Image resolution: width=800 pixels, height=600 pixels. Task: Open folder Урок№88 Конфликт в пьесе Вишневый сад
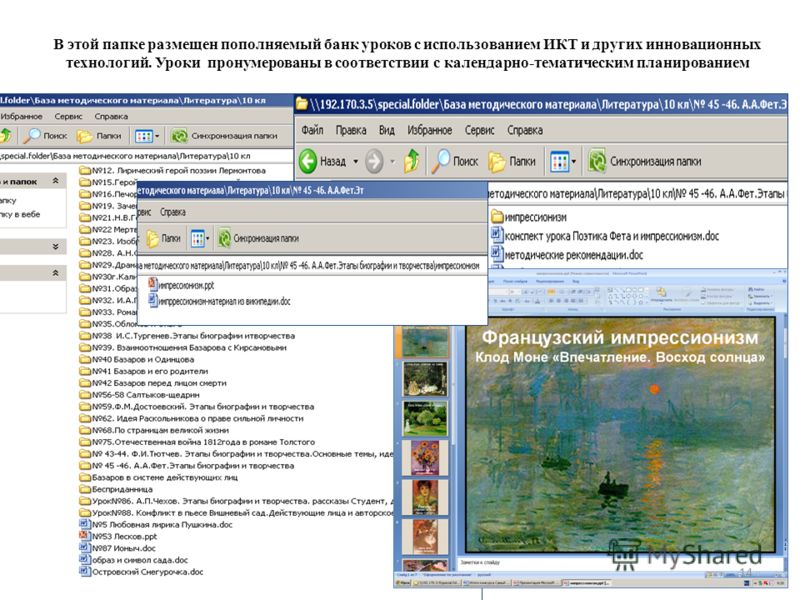tap(236, 513)
